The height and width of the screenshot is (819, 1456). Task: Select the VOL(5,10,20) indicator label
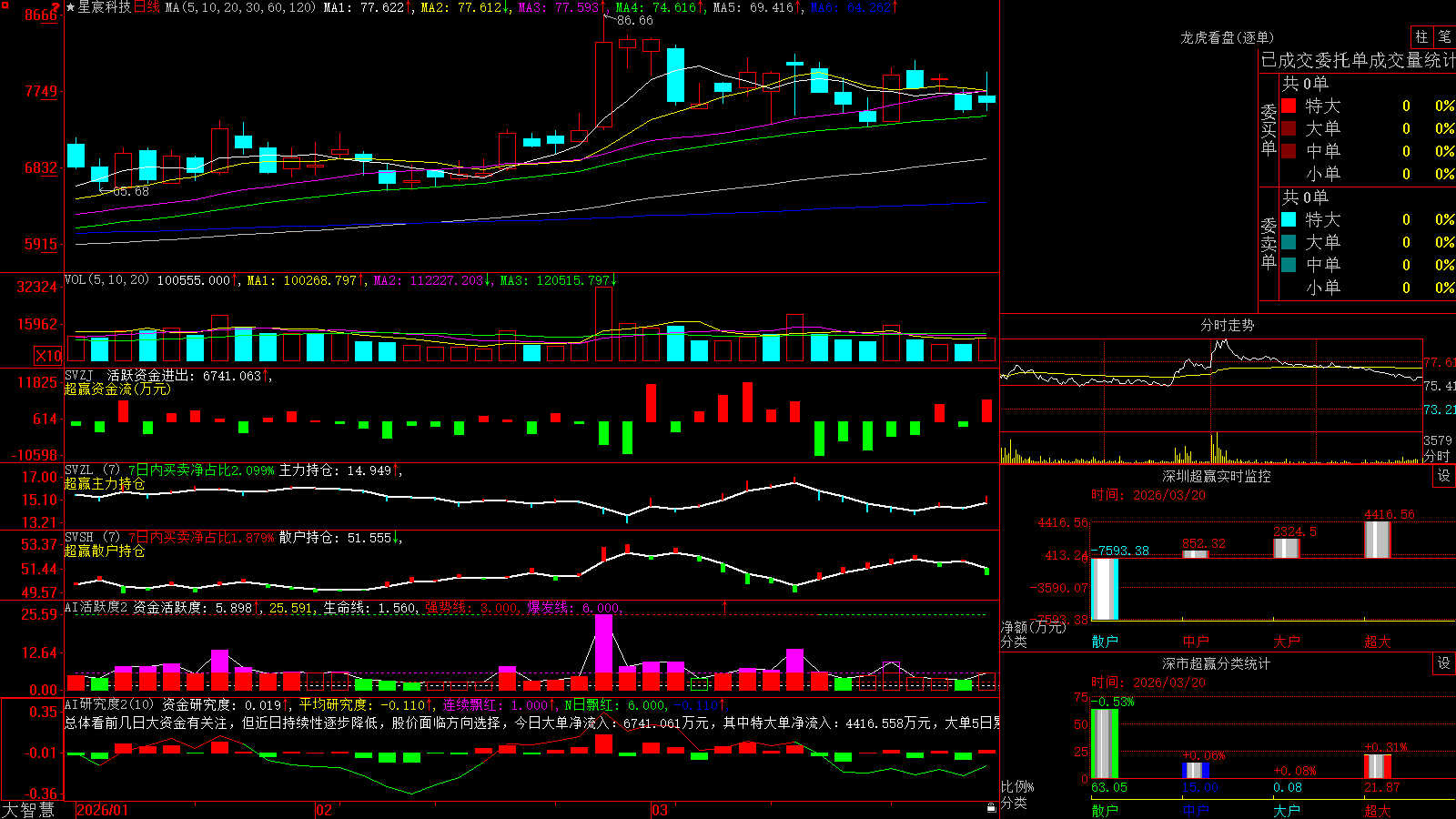(106, 280)
